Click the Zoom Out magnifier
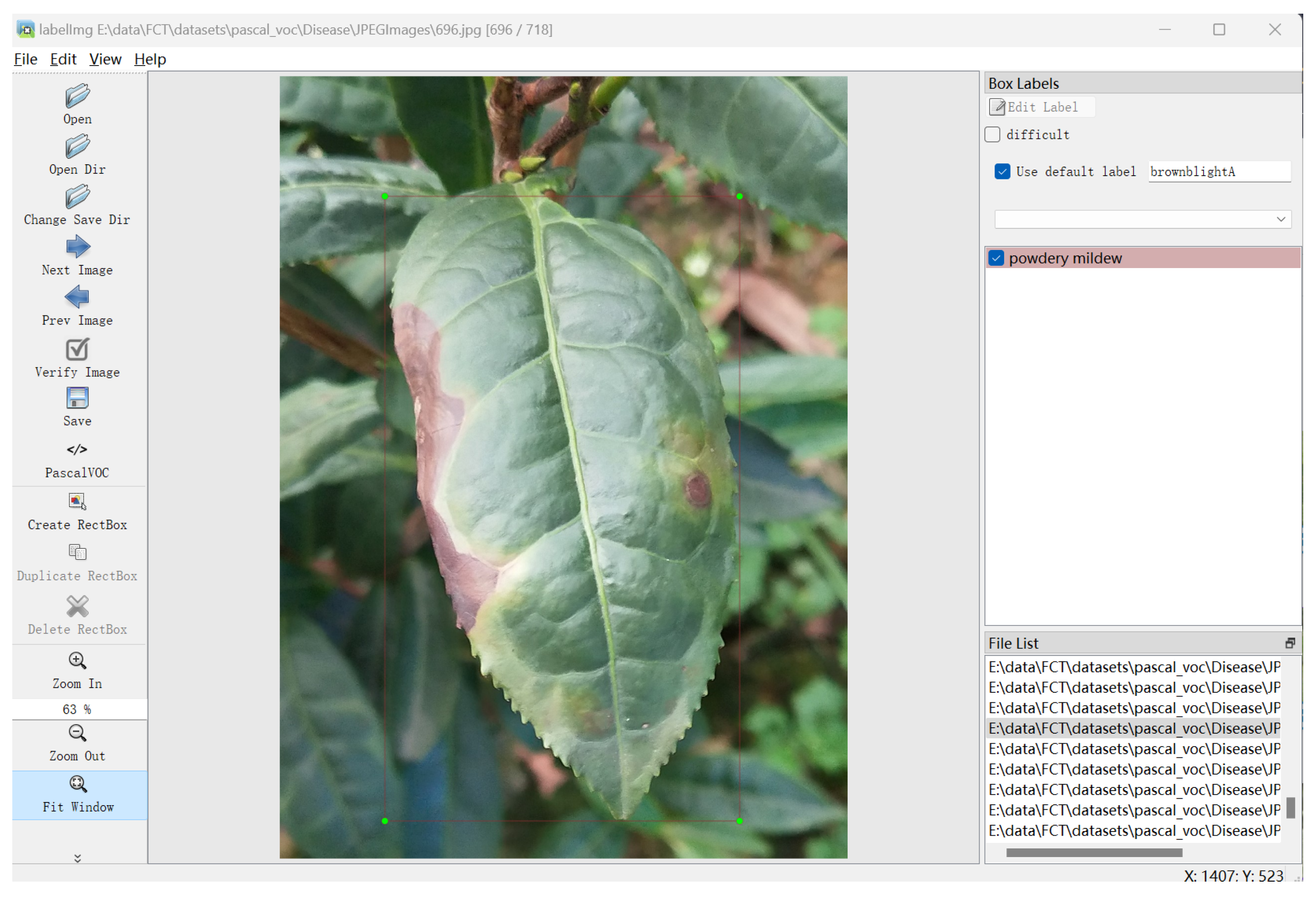 [x=77, y=733]
